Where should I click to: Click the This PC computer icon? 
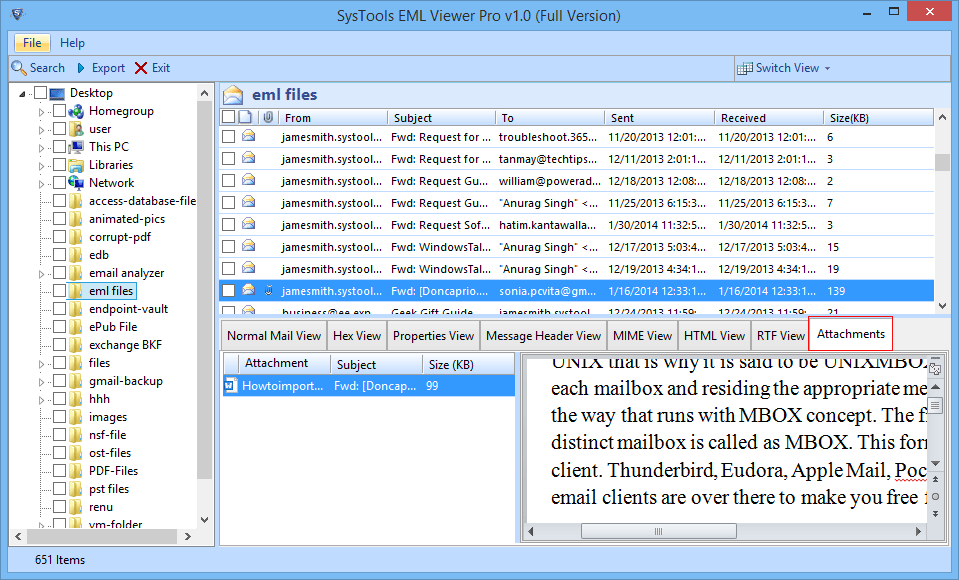pyautogui.click(x=76, y=147)
